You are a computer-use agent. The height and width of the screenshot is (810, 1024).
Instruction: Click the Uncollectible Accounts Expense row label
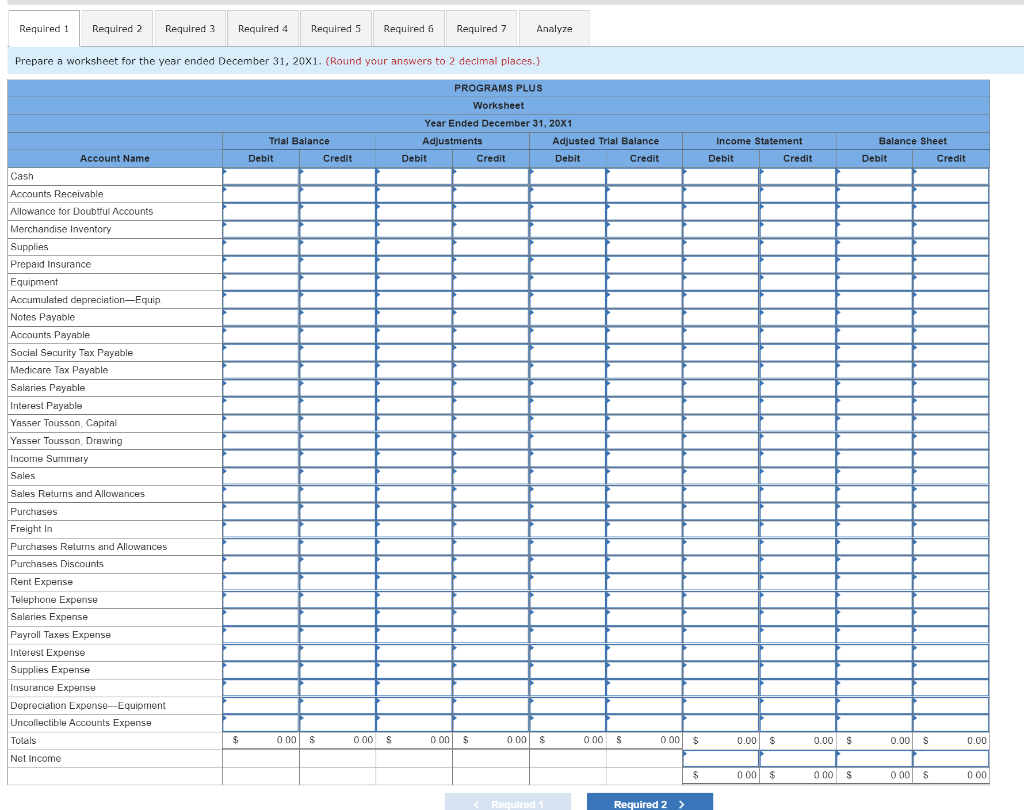(x=81, y=723)
